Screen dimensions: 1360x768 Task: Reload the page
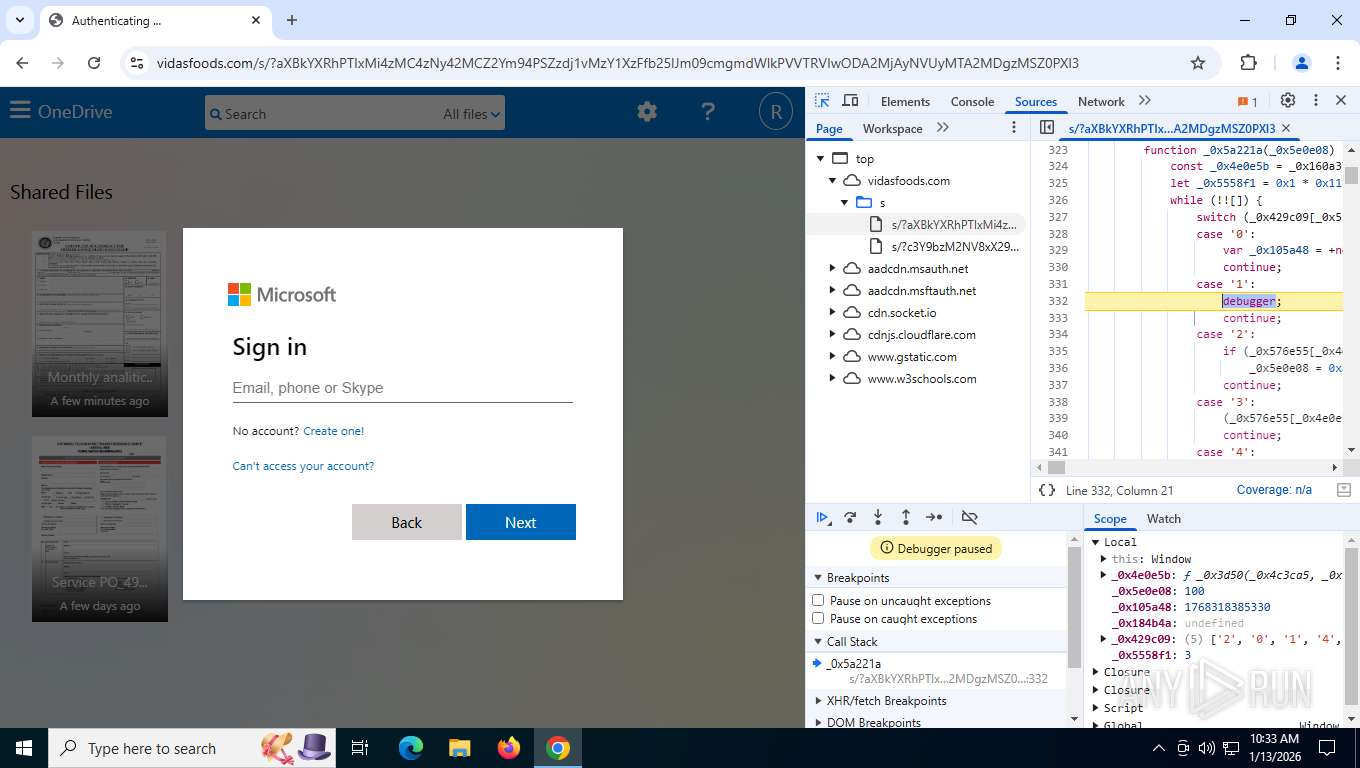(94, 63)
